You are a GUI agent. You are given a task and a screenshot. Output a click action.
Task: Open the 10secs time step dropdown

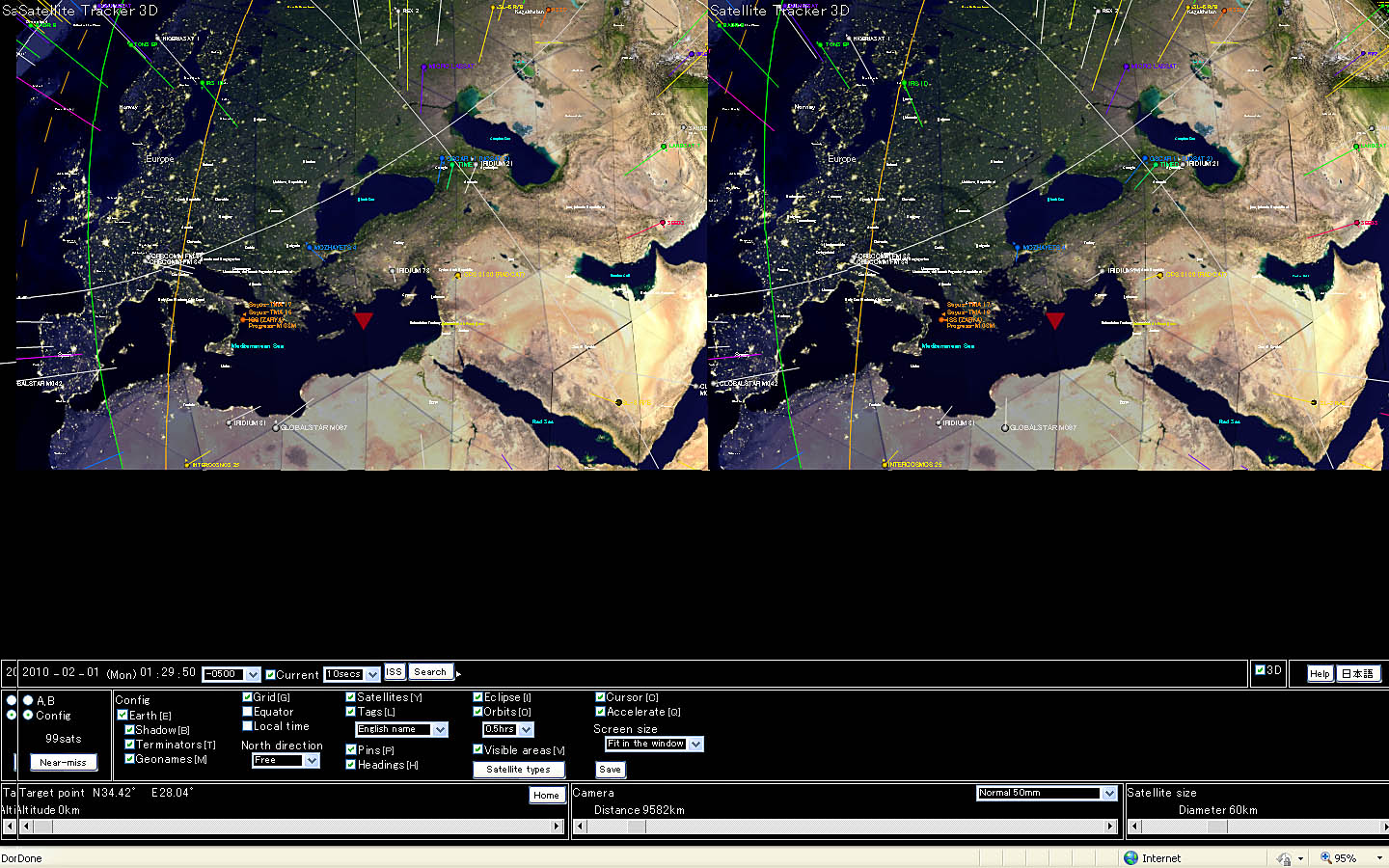tap(352, 674)
